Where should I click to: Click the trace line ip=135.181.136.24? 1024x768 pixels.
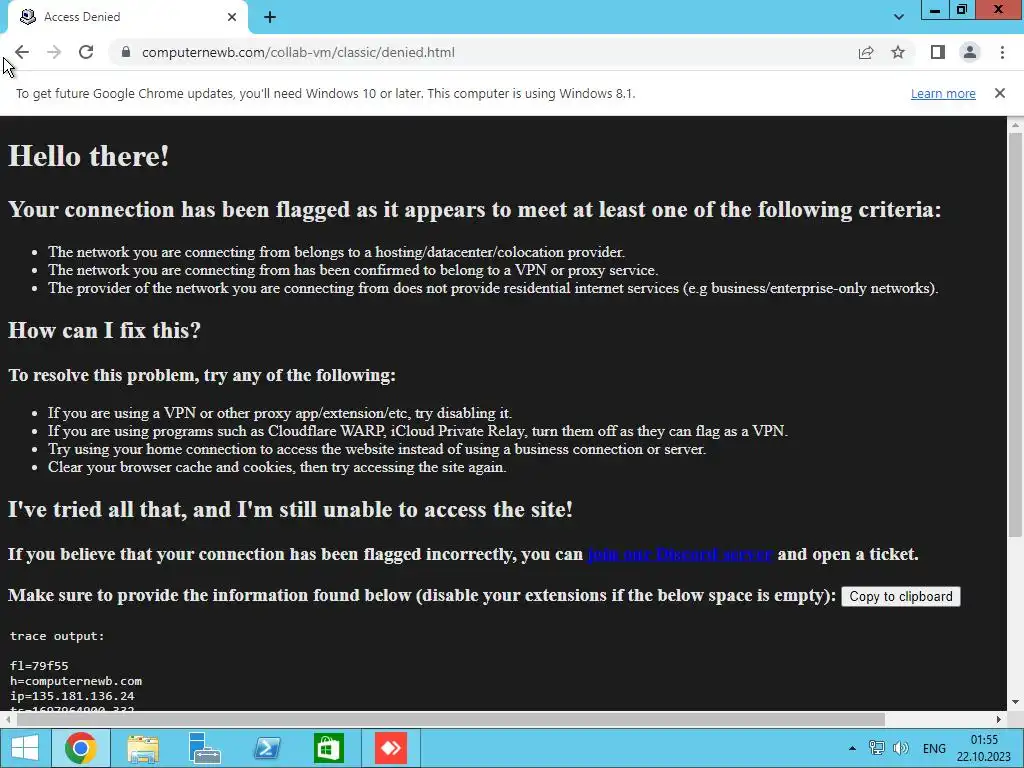(72, 696)
